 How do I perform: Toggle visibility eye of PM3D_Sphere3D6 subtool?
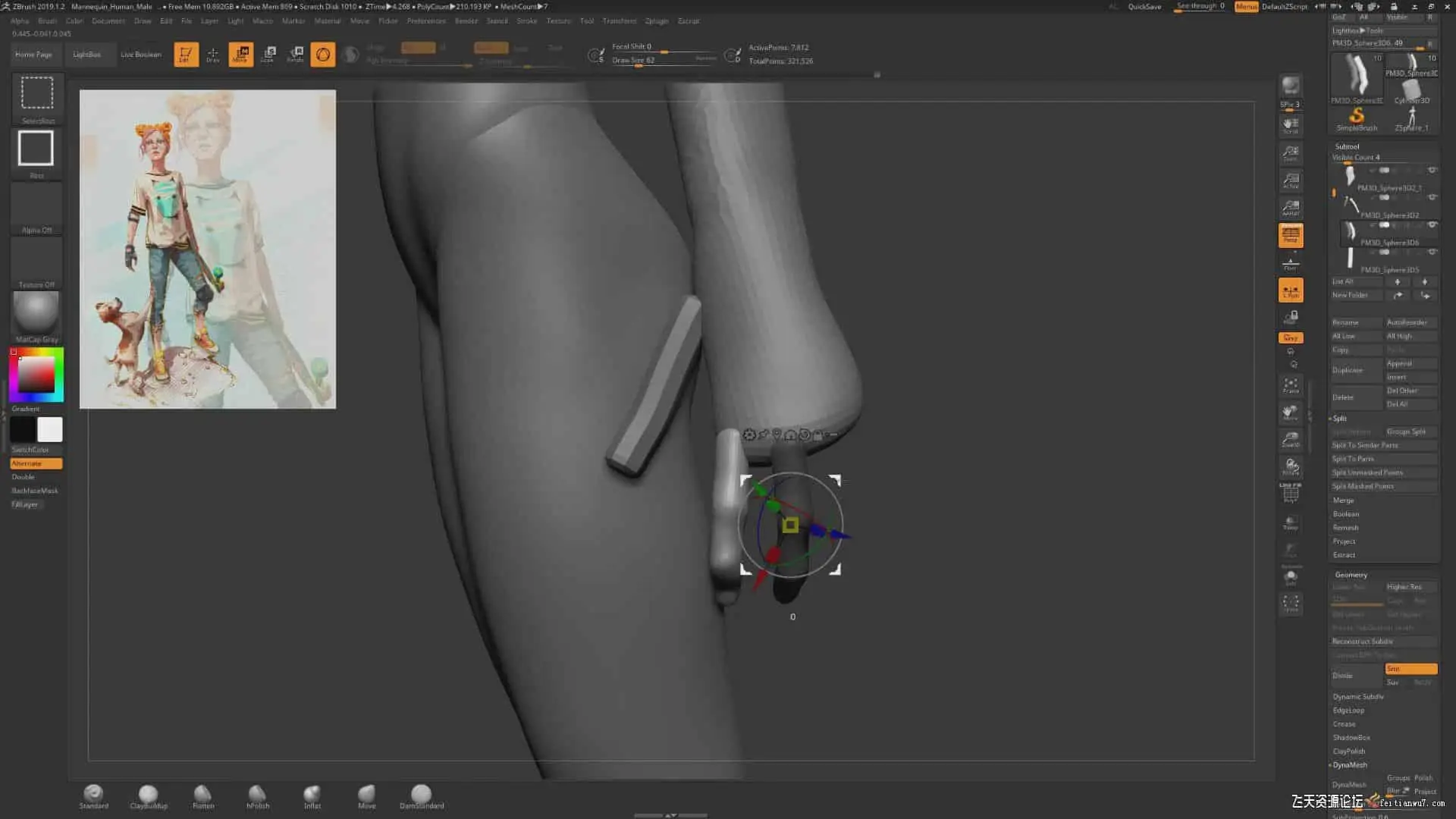tap(1432, 224)
